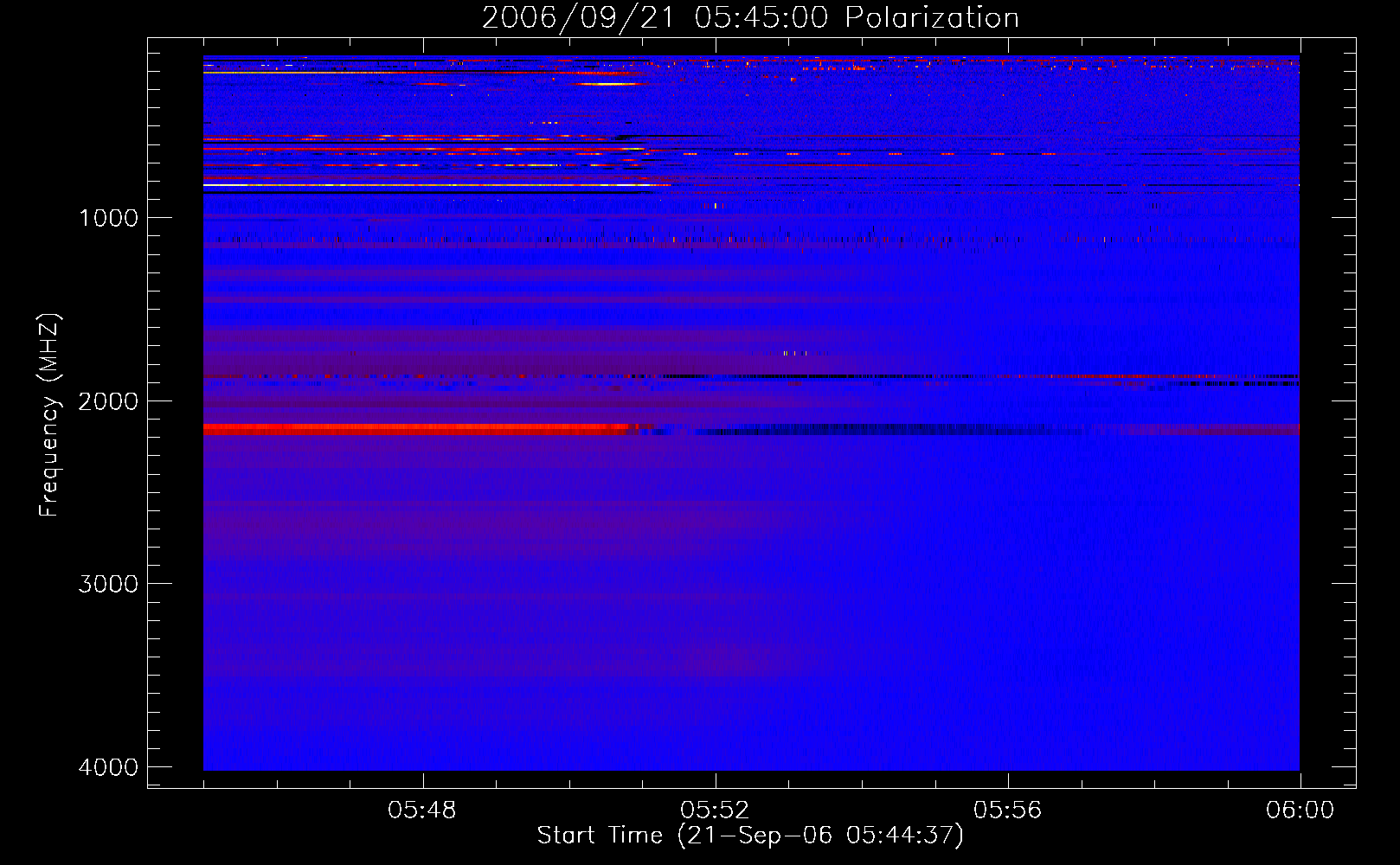Click the 3000 frequency tick label
The width and height of the screenshot is (1400, 865).
[x=108, y=584]
